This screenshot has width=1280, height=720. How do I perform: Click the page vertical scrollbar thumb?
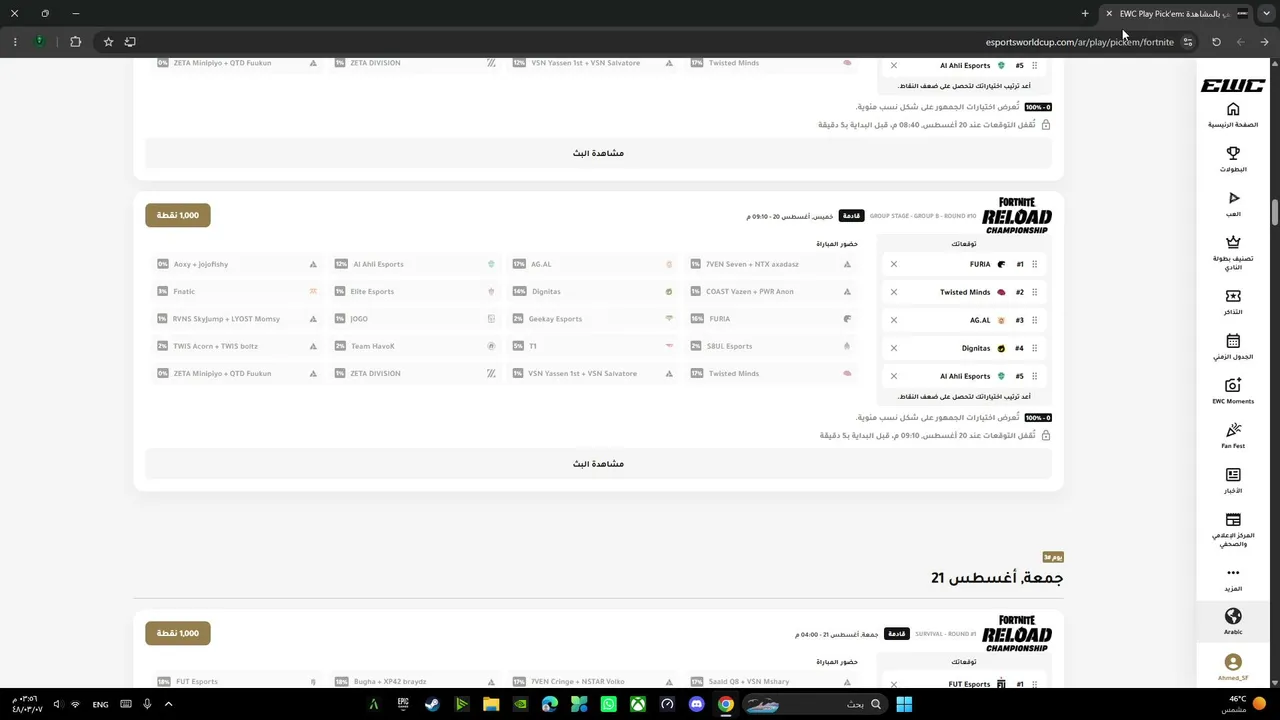tap(1275, 213)
